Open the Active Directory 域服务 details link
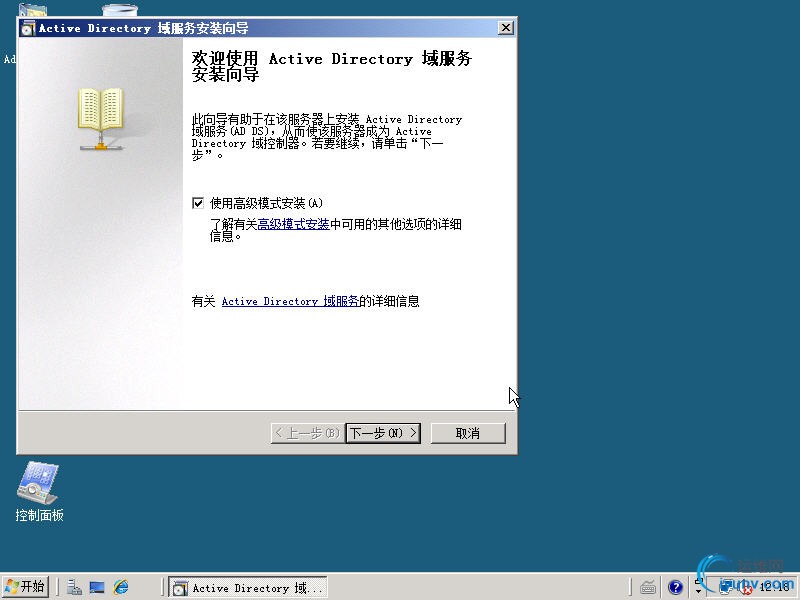The image size is (800, 600). [x=290, y=302]
